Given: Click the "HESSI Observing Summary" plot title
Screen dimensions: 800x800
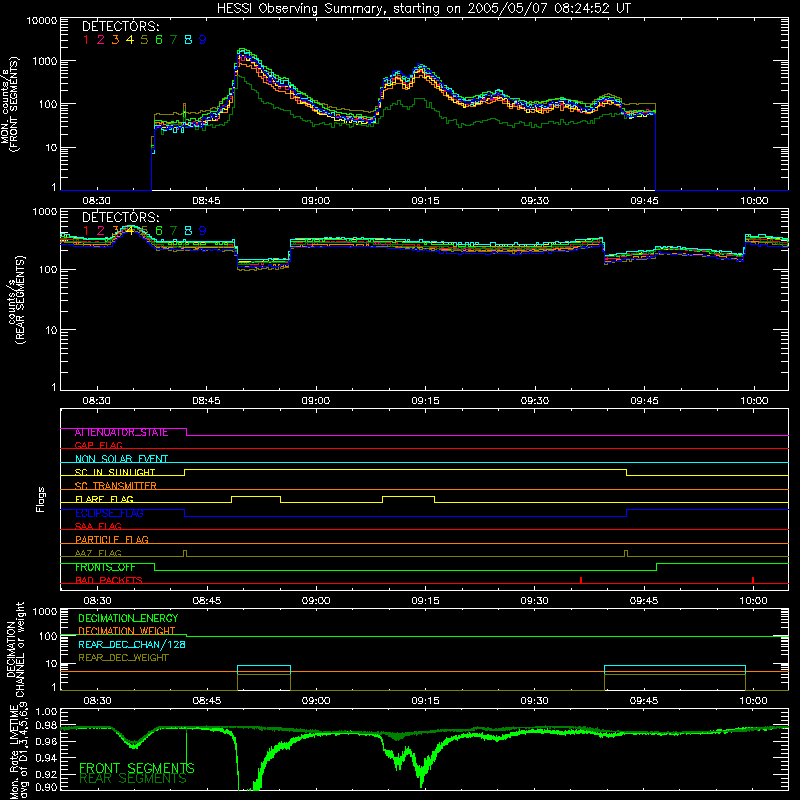Looking at the screenshot, I should [423, 8].
